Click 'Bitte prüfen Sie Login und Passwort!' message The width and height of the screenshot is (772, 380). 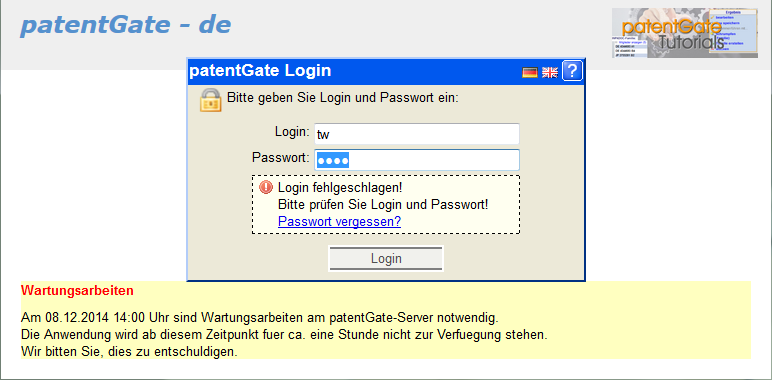coord(383,204)
